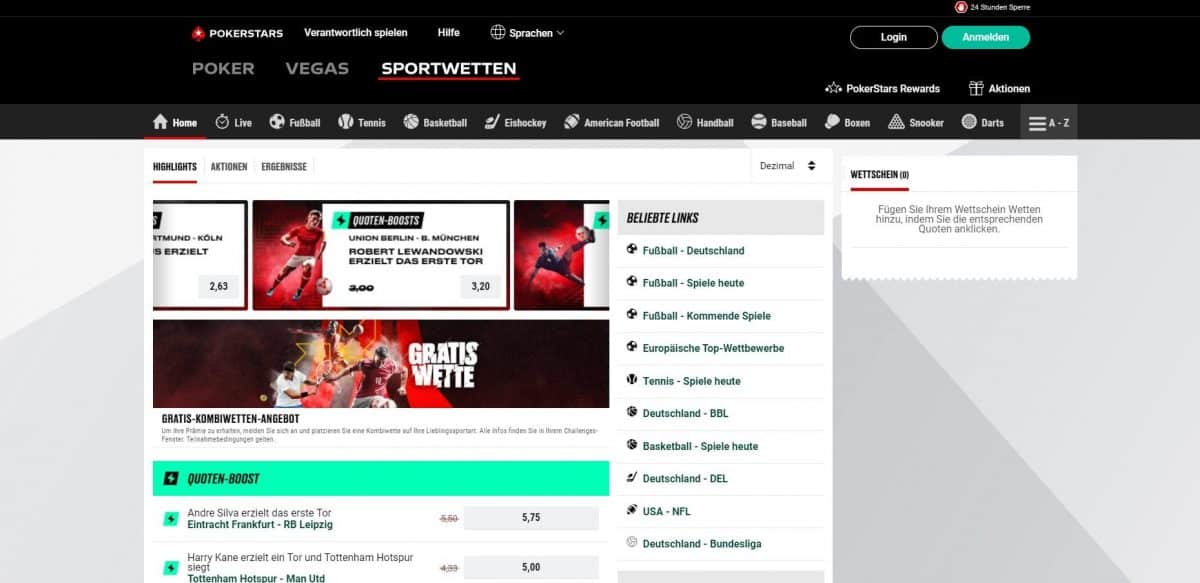1200x583 pixels.
Task: Switch to the Ergebnisse tab
Action: [x=283, y=166]
